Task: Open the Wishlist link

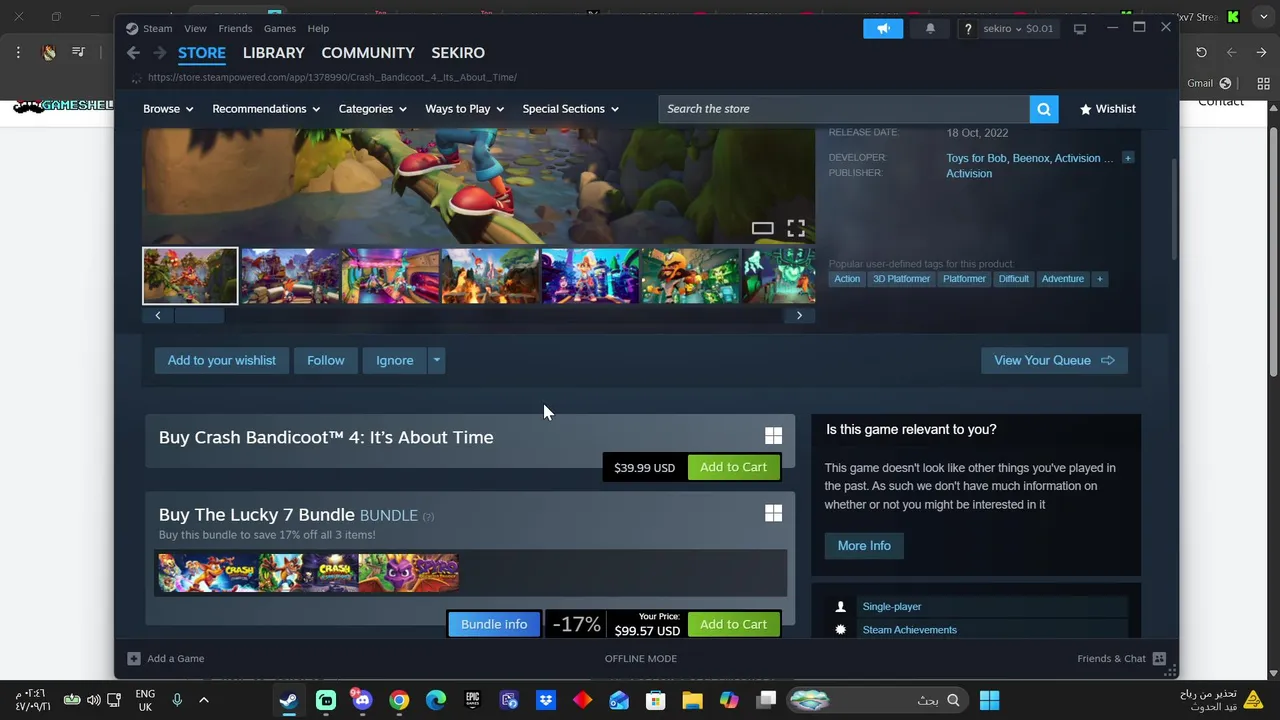Action: tap(1108, 109)
